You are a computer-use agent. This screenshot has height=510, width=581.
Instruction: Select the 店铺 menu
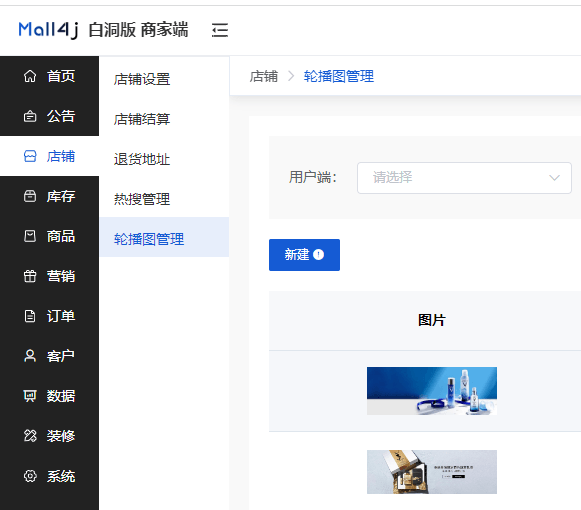pos(49,156)
